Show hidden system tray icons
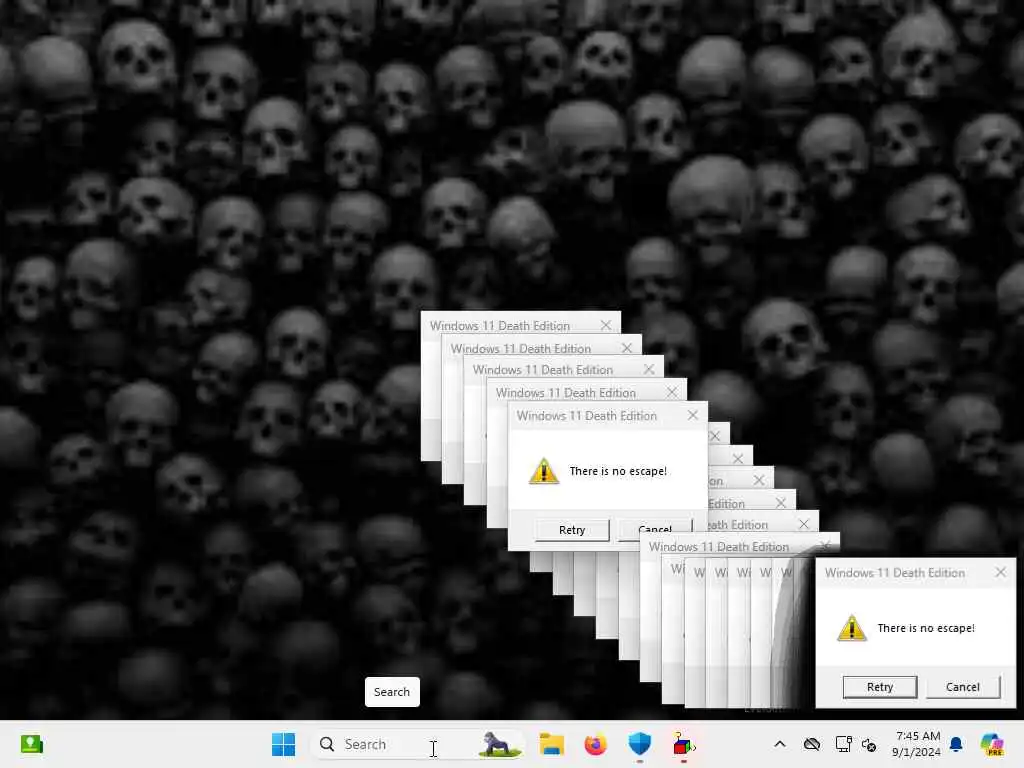 pos(780,744)
